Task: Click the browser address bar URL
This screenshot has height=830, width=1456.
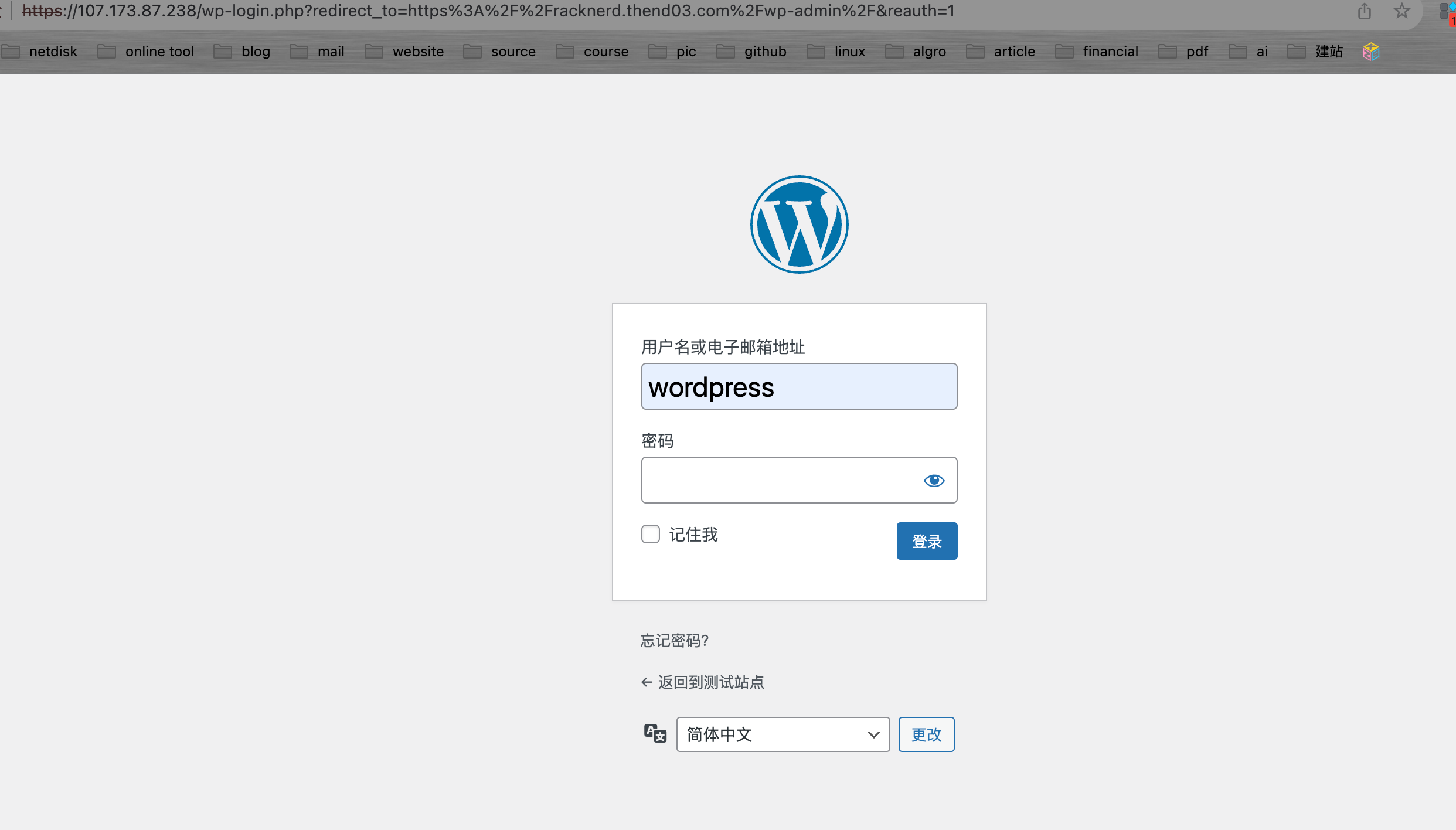Action: coord(488,11)
